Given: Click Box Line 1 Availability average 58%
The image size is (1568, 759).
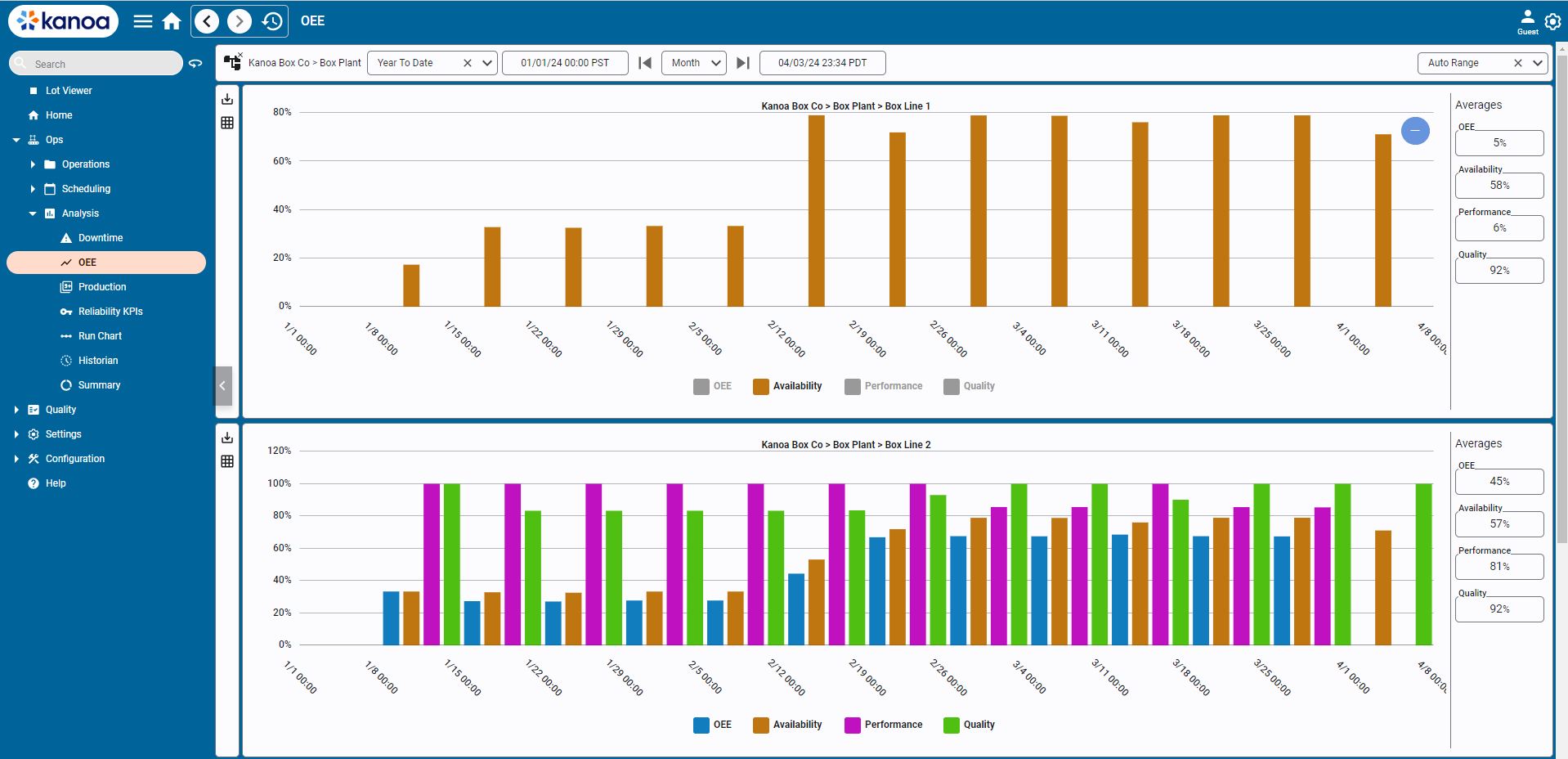Looking at the screenshot, I should coord(1499,186).
